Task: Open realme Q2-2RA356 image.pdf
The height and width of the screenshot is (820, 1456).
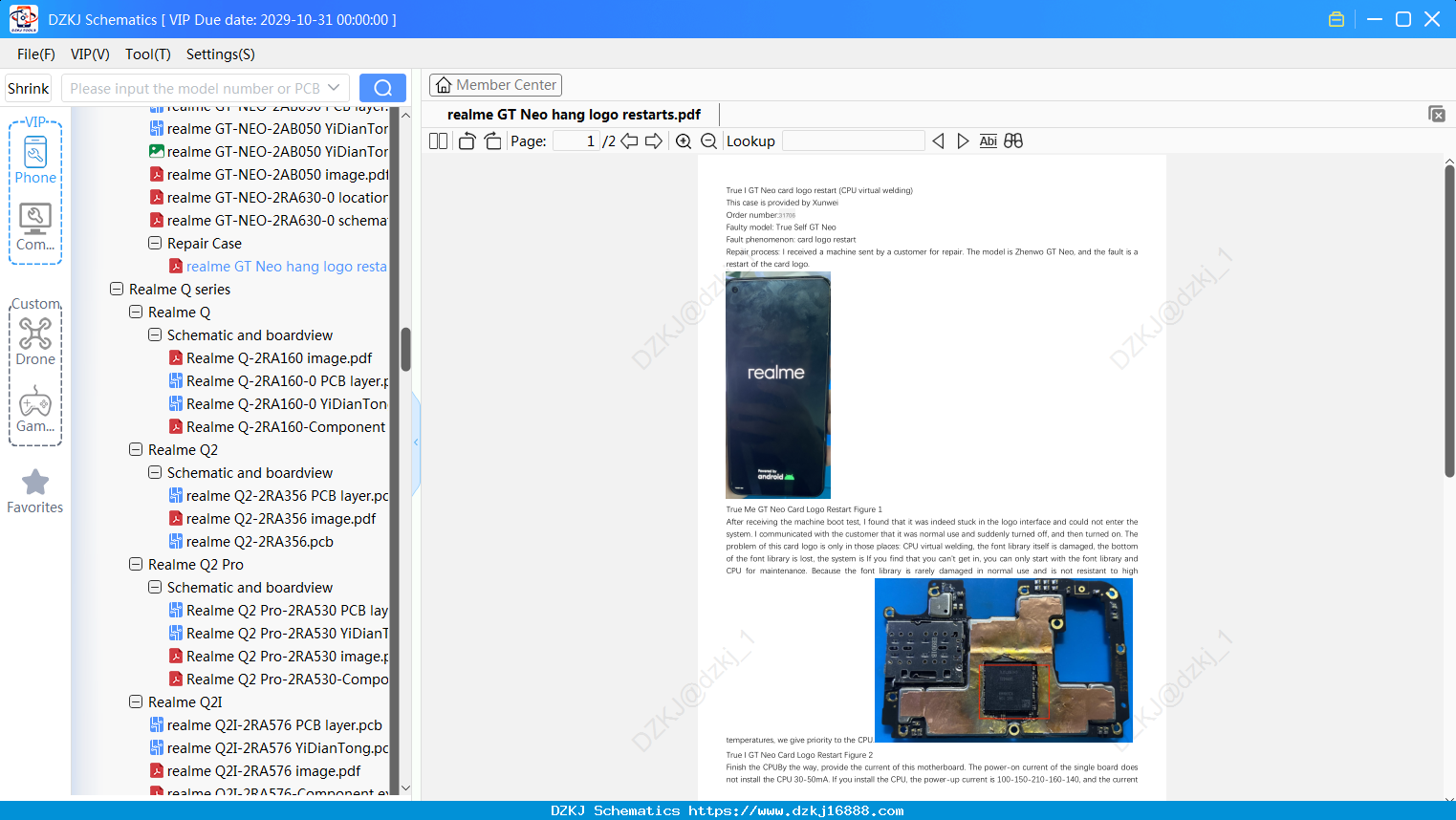Action: (272, 519)
